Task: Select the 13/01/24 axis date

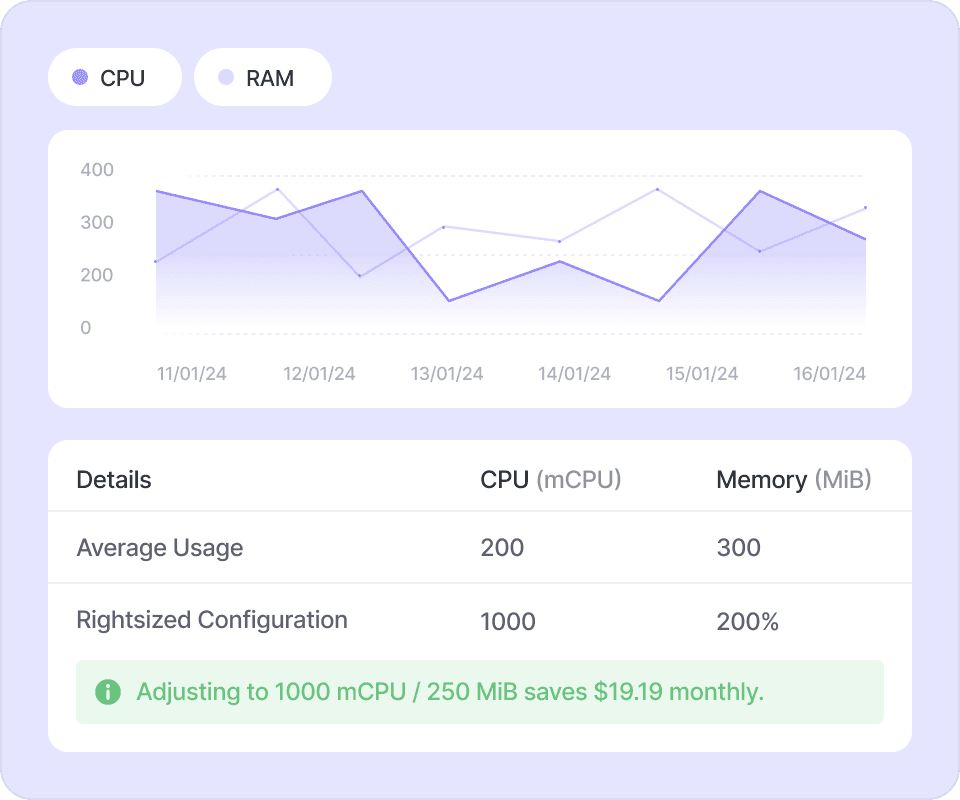Action: click(447, 374)
